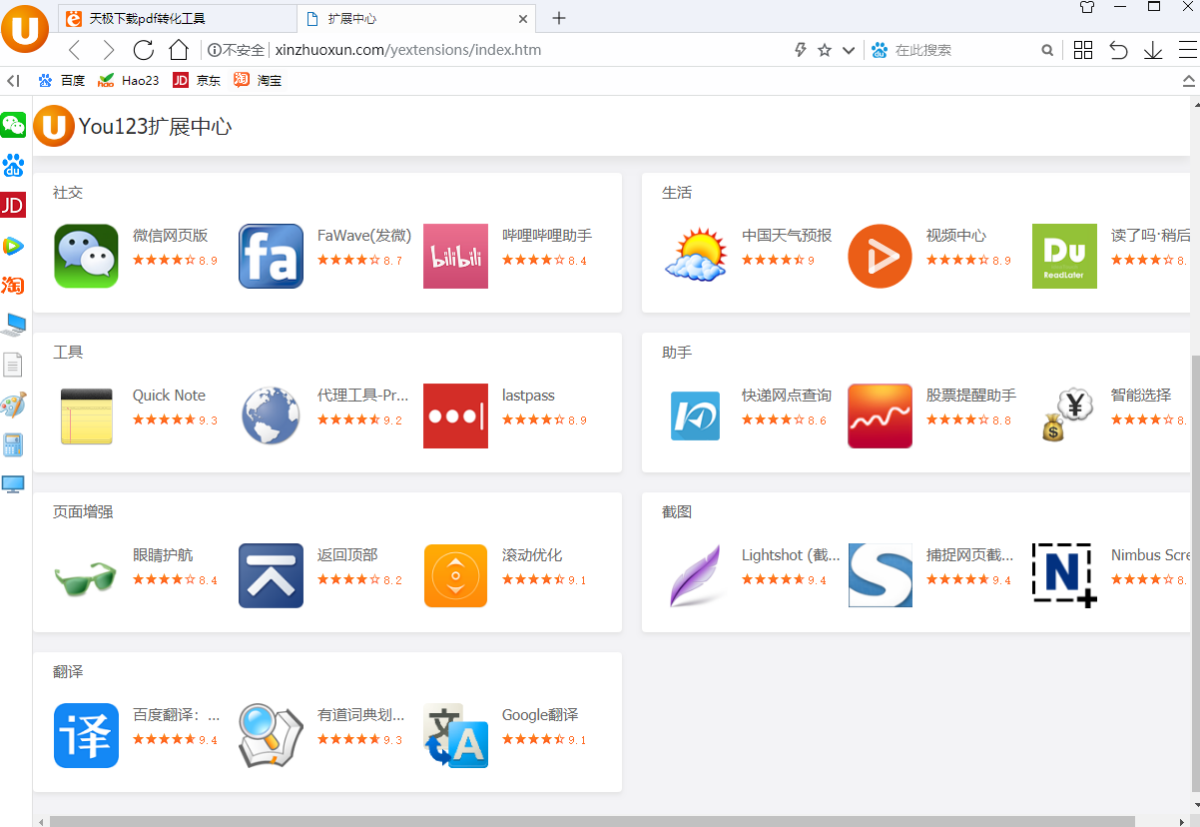Click the calculator sidebar icon

pos(13,445)
